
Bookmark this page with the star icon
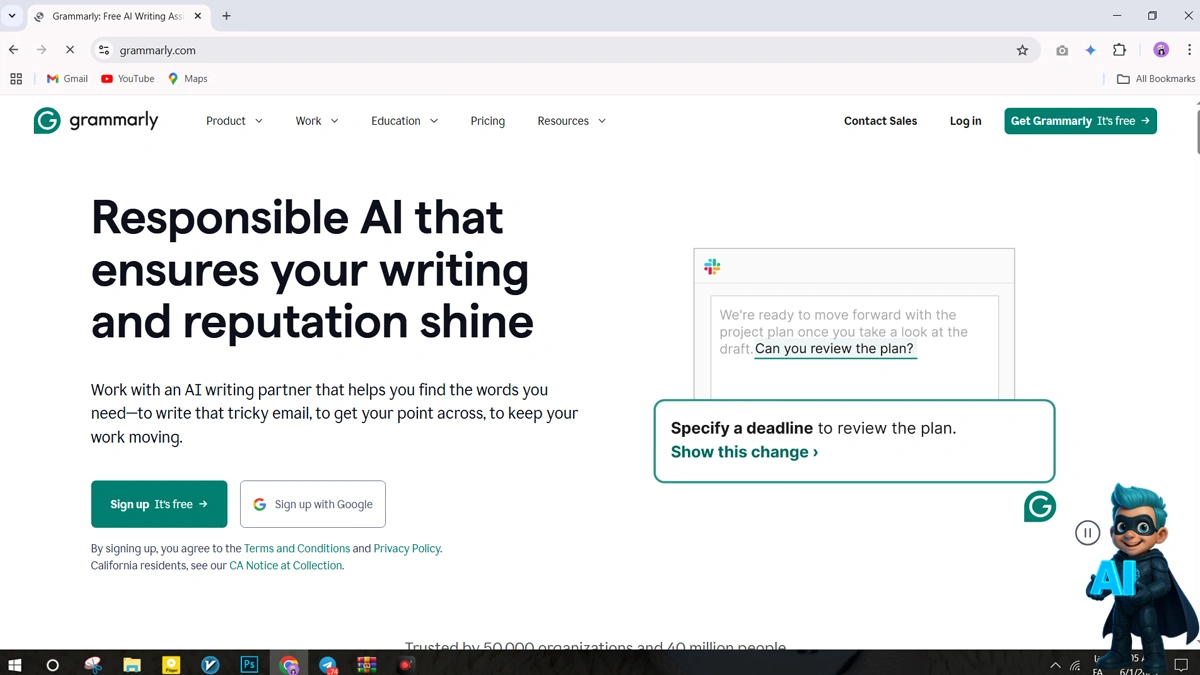coord(1022,50)
